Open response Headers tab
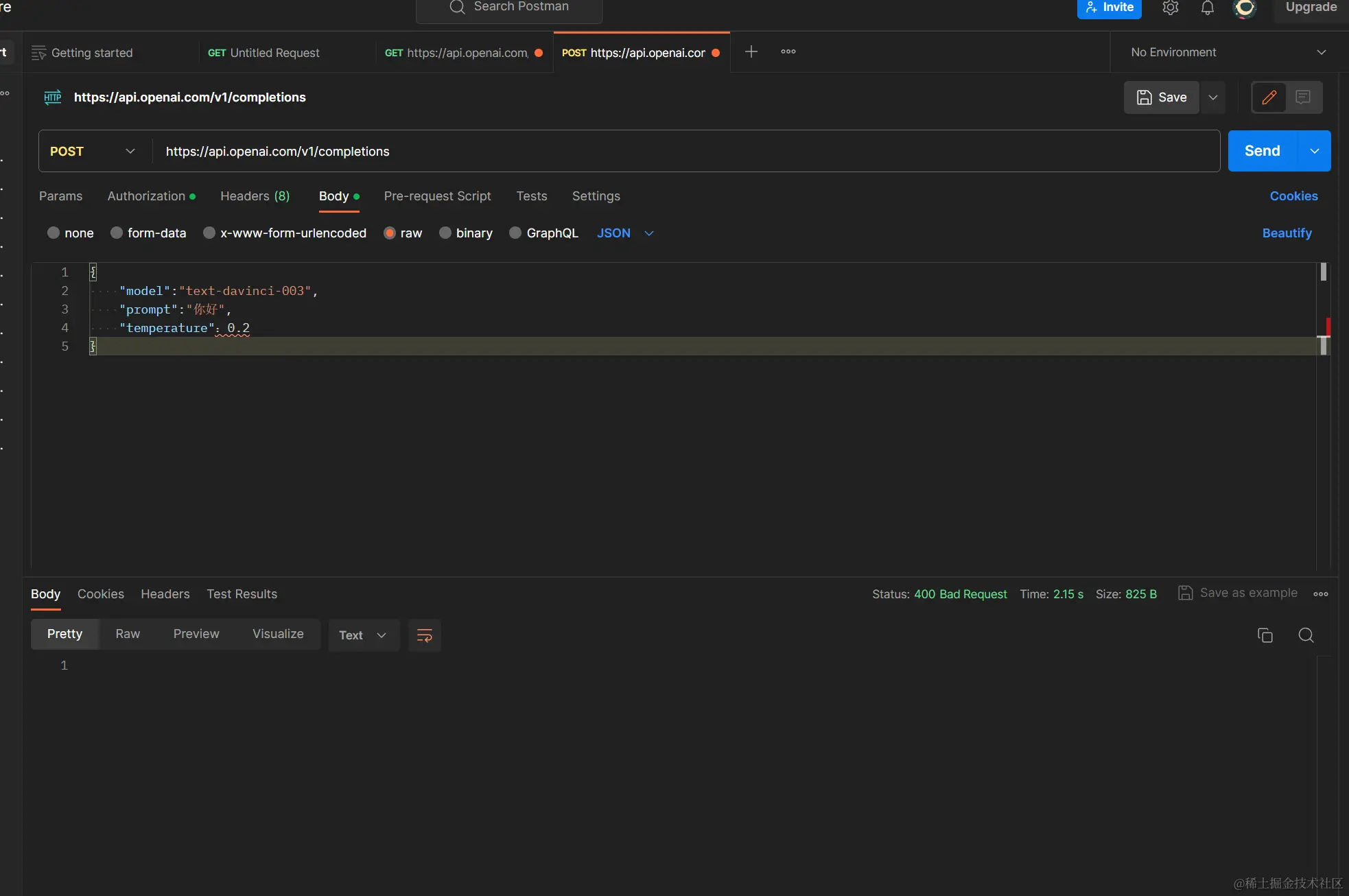Image resolution: width=1349 pixels, height=896 pixels. pyautogui.click(x=165, y=594)
